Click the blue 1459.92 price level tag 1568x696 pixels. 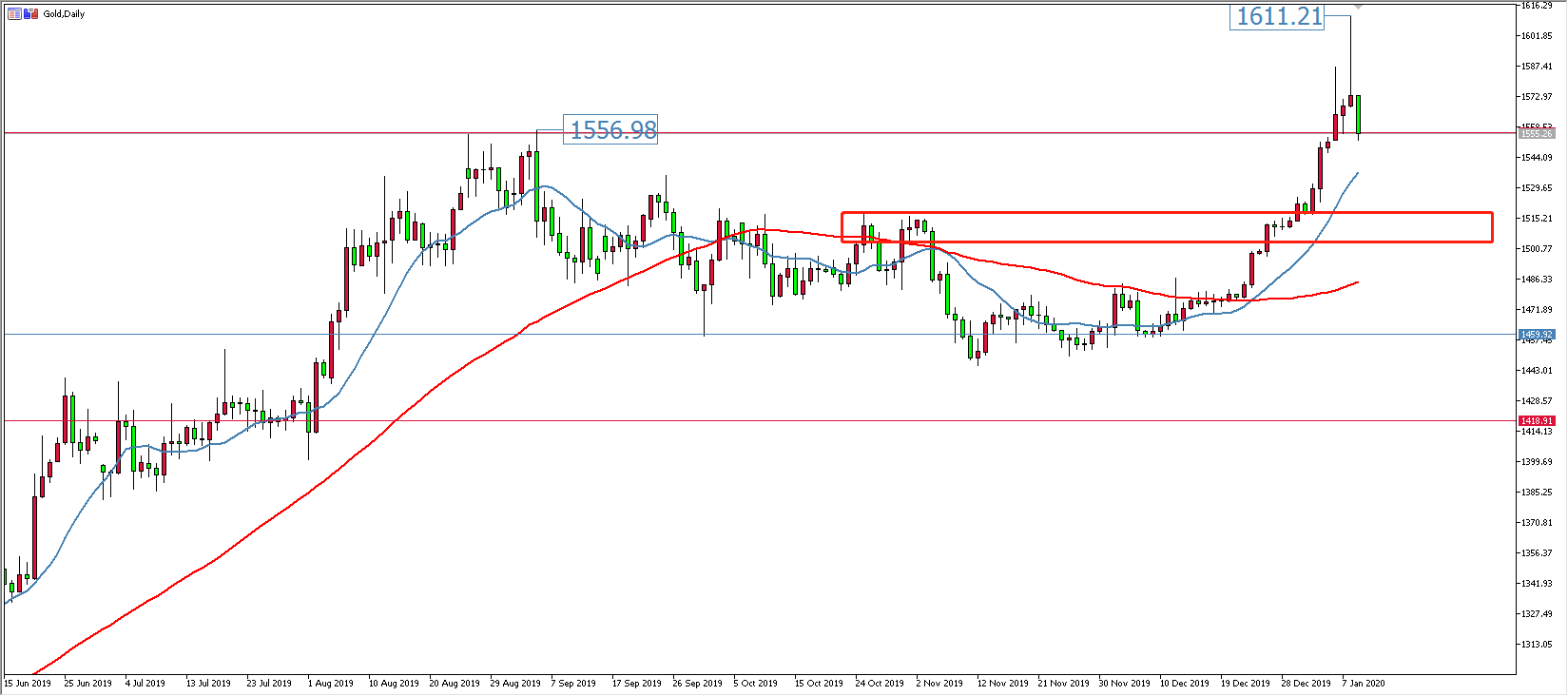coord(1537,335)
